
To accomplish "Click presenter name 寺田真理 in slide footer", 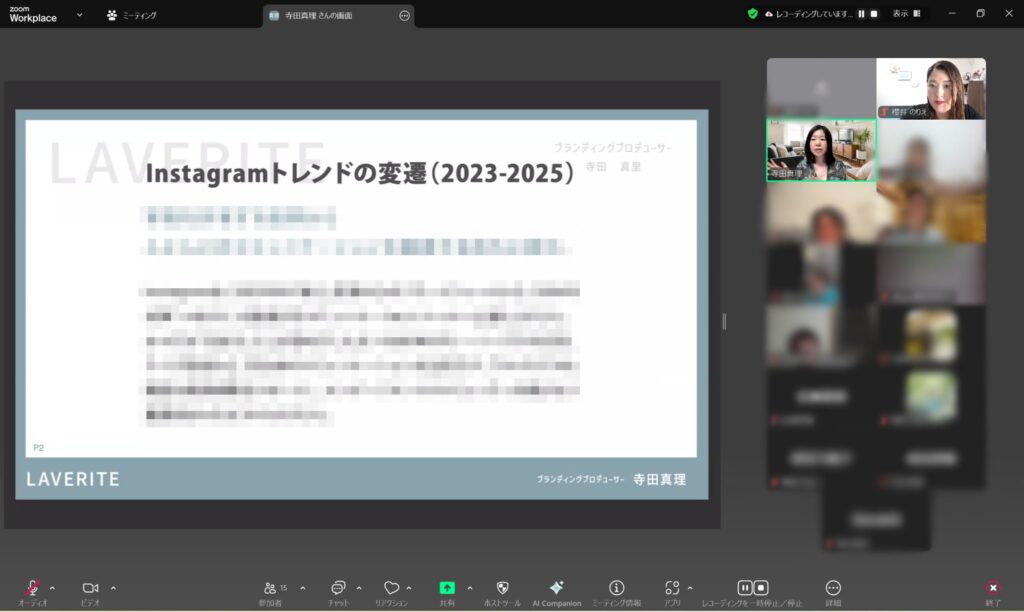I will (660, 479).
